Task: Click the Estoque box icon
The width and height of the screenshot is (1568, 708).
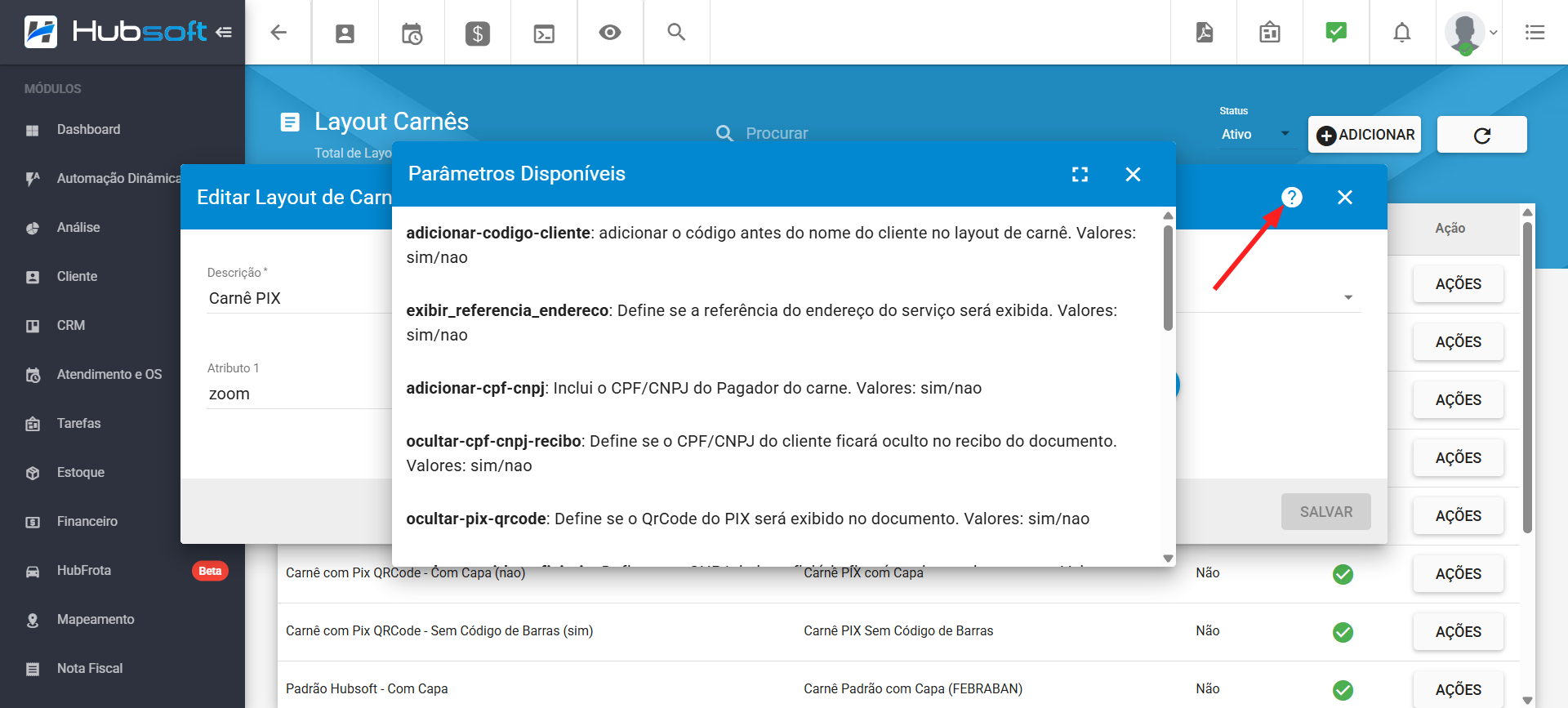Action: (x=33, y=474)
